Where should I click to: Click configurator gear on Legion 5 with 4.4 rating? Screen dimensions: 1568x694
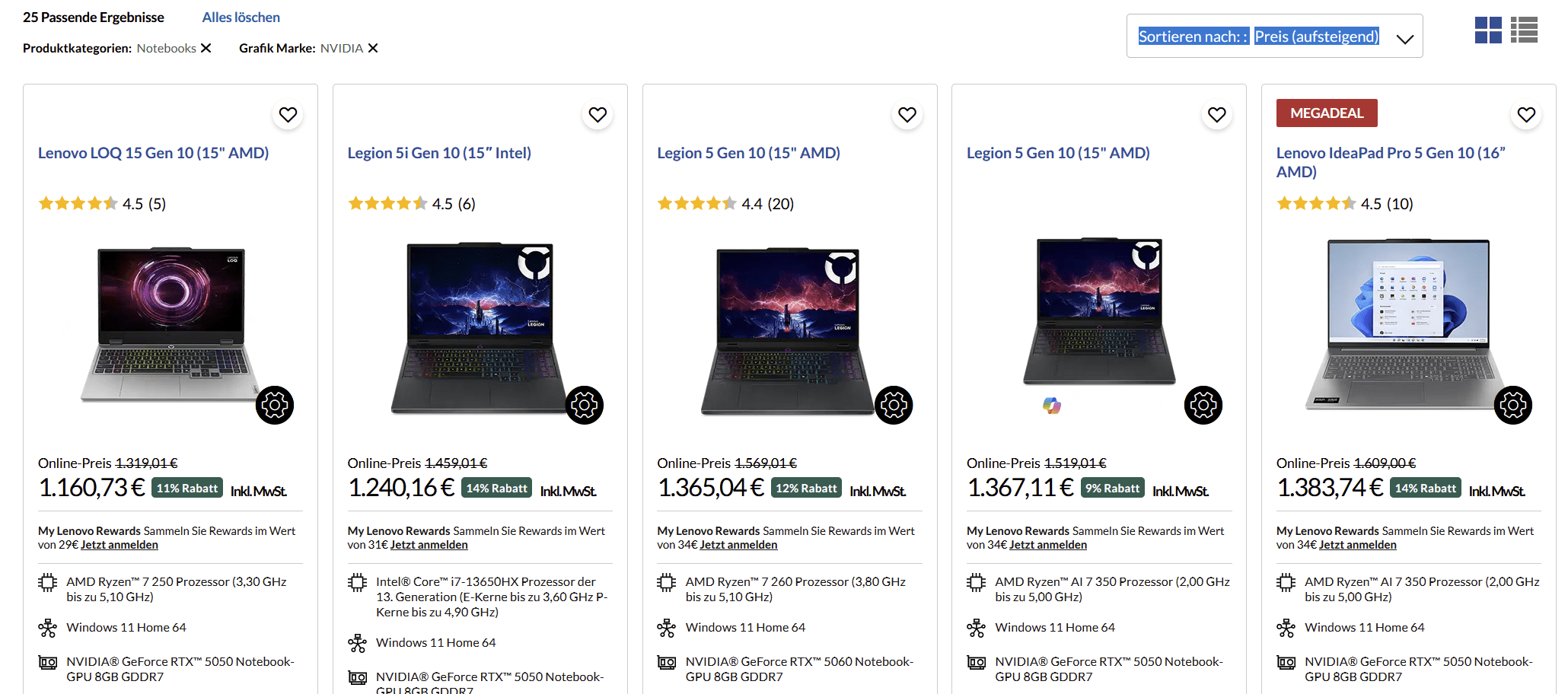894,405
